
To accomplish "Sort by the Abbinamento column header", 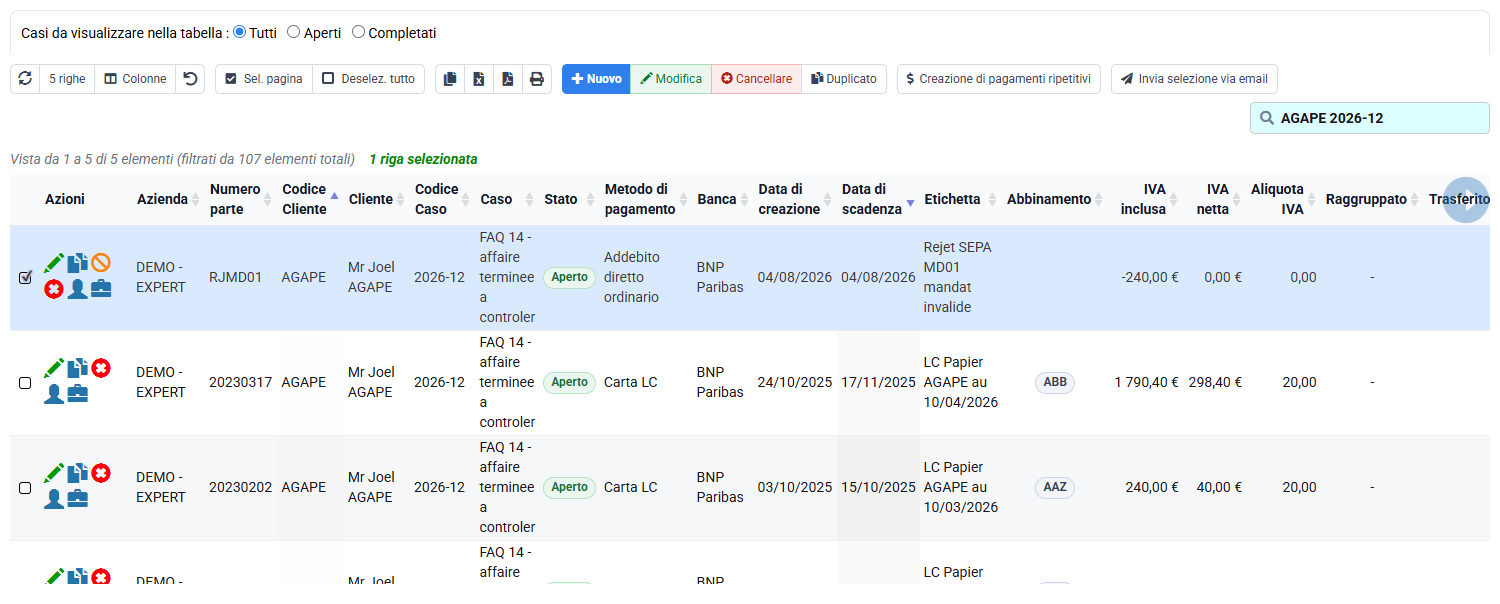I will click(x=1055, y=199).
